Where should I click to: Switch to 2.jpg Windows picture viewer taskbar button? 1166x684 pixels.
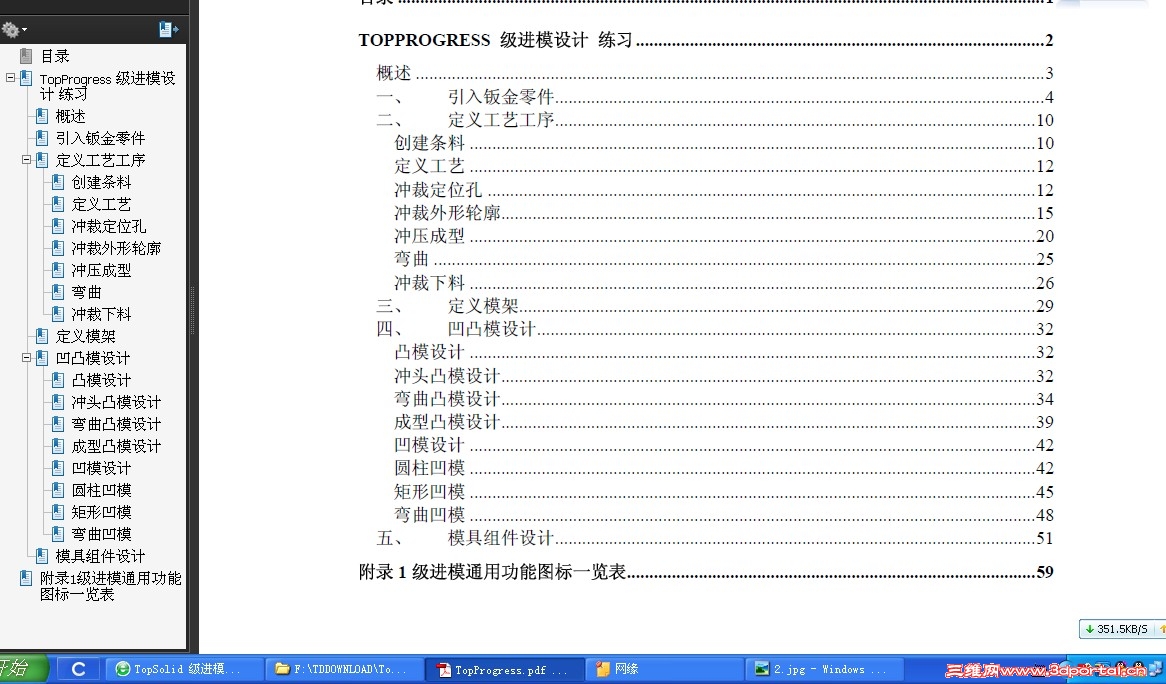[x=823, y=669]
